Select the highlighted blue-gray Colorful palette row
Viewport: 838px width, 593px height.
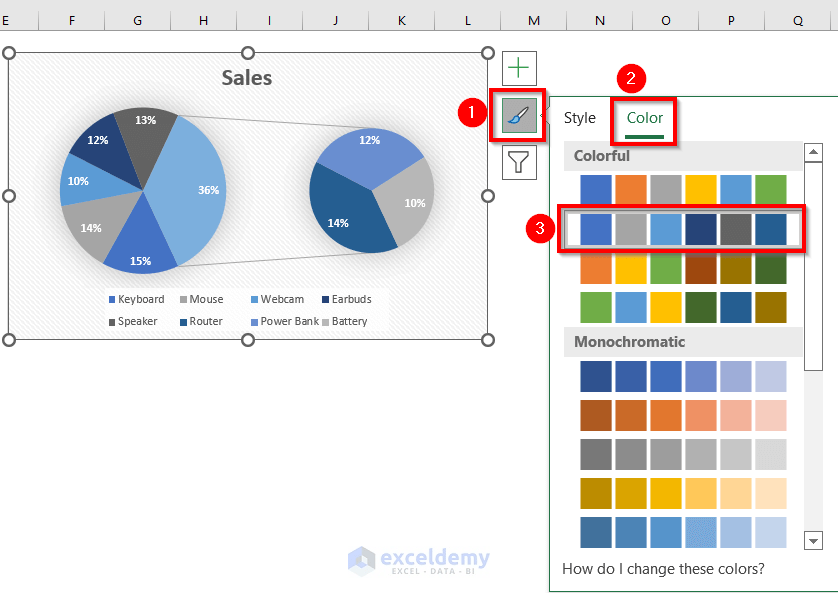click(x=683, y=228)
